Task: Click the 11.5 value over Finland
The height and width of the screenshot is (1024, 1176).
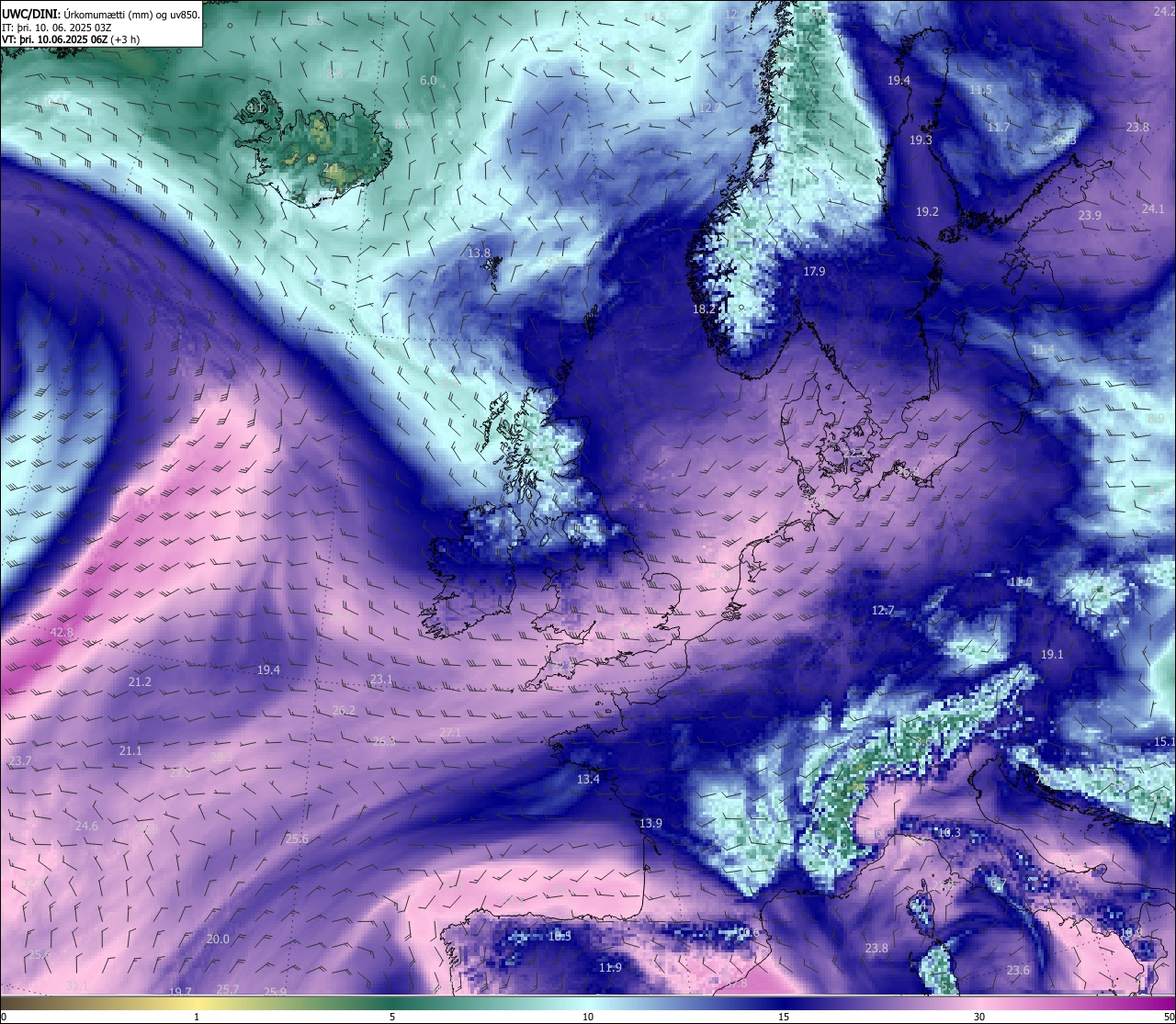Action: tap(980, 90)
